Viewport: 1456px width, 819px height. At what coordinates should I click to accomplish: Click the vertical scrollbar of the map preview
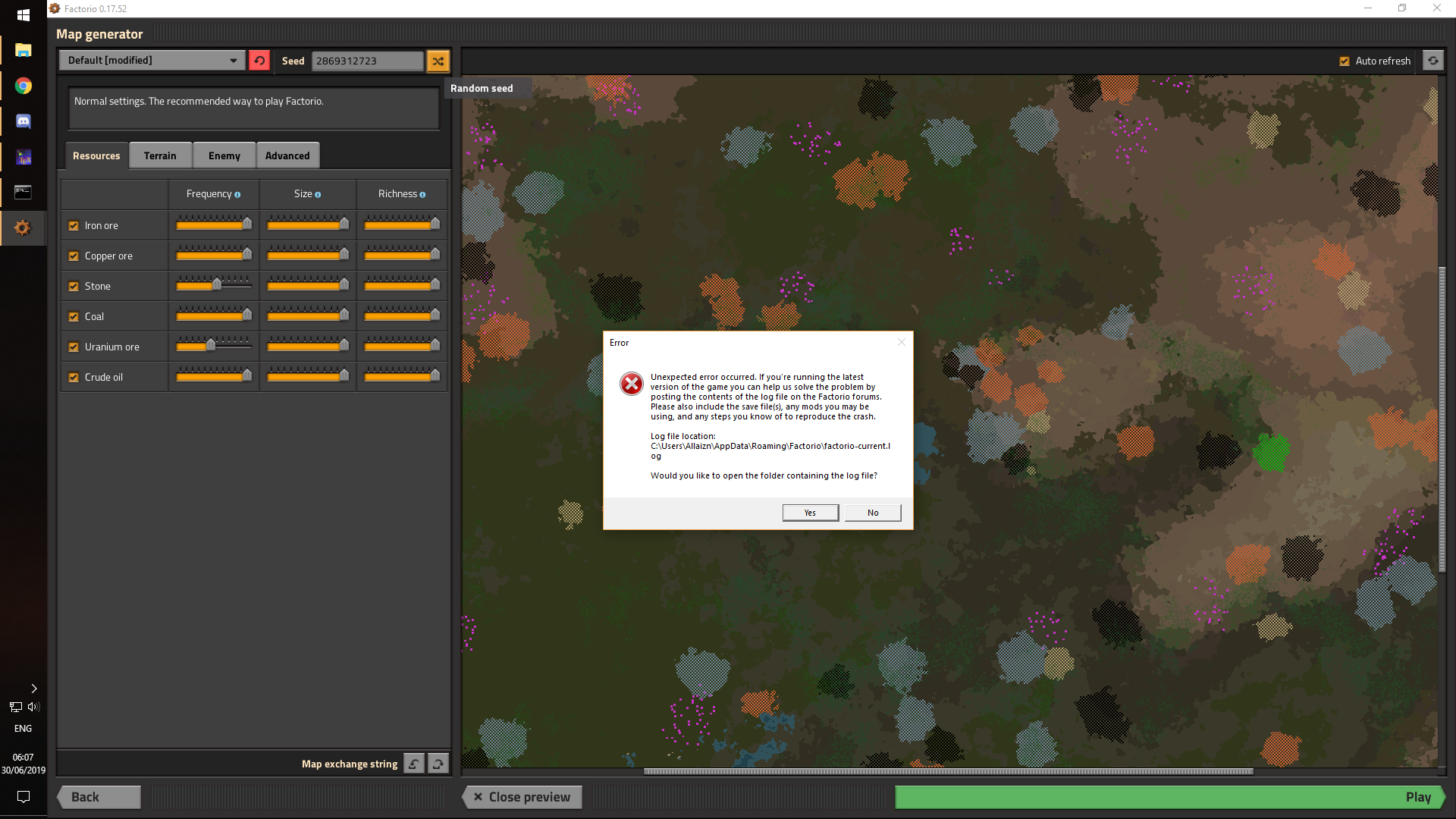[1442, 419]
